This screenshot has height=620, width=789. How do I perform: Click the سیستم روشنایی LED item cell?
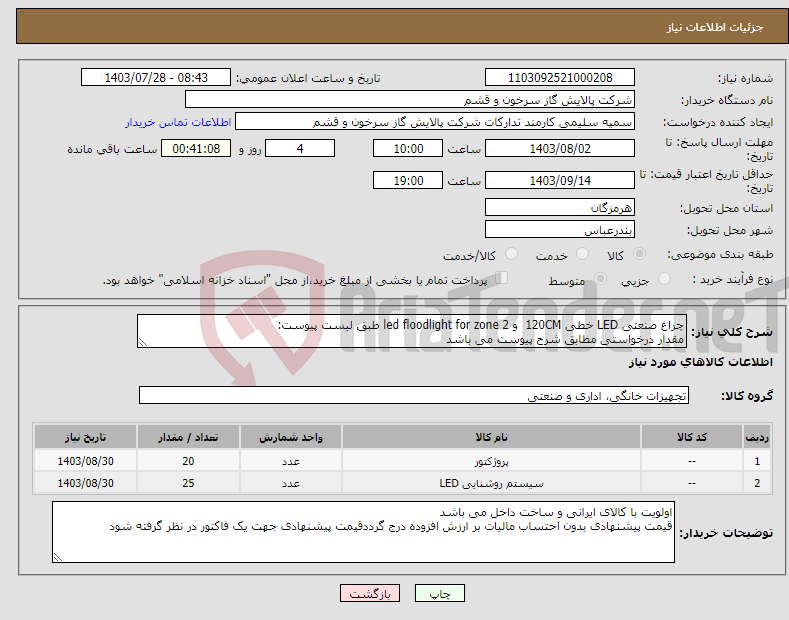491,483
